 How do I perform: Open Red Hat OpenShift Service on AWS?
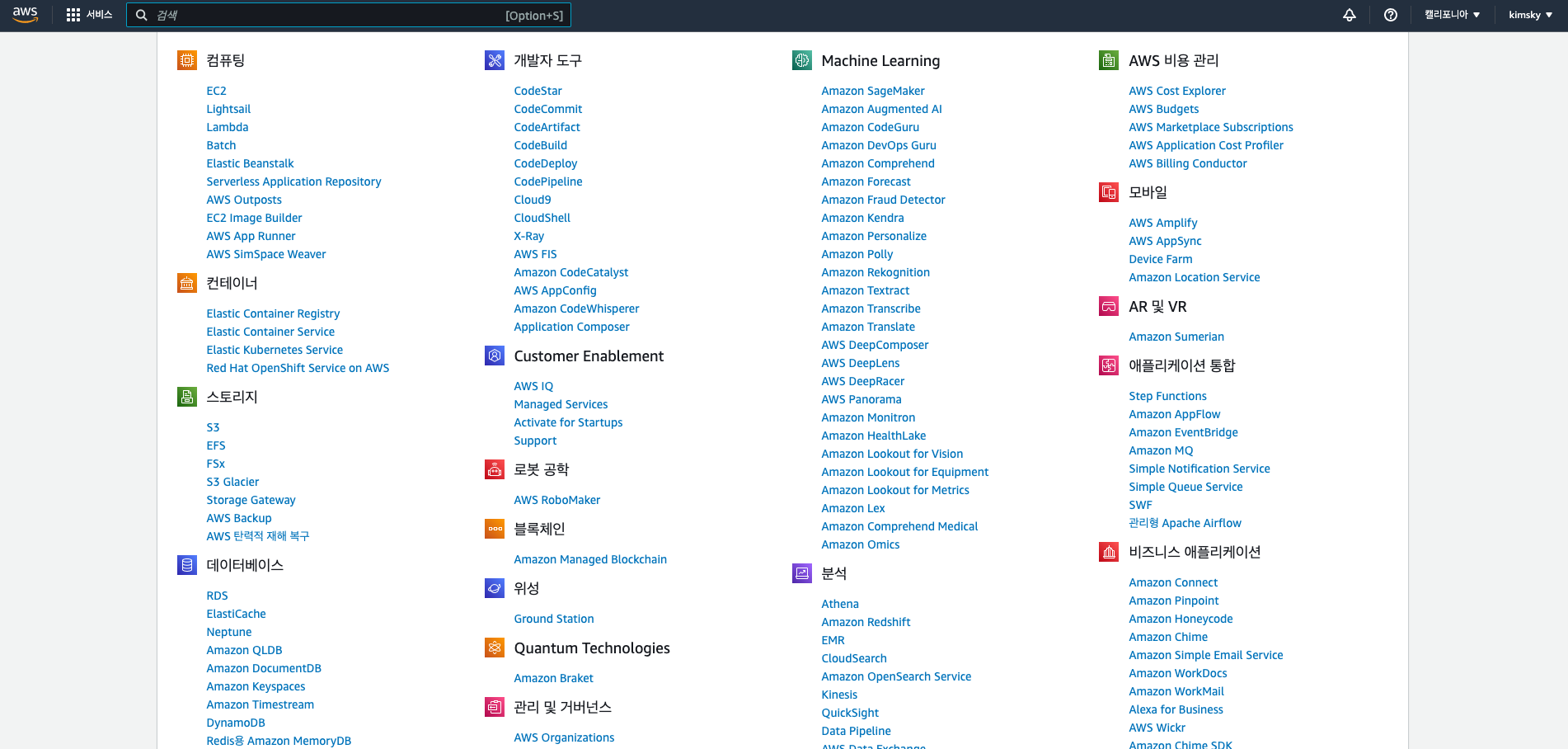point(298,368)
